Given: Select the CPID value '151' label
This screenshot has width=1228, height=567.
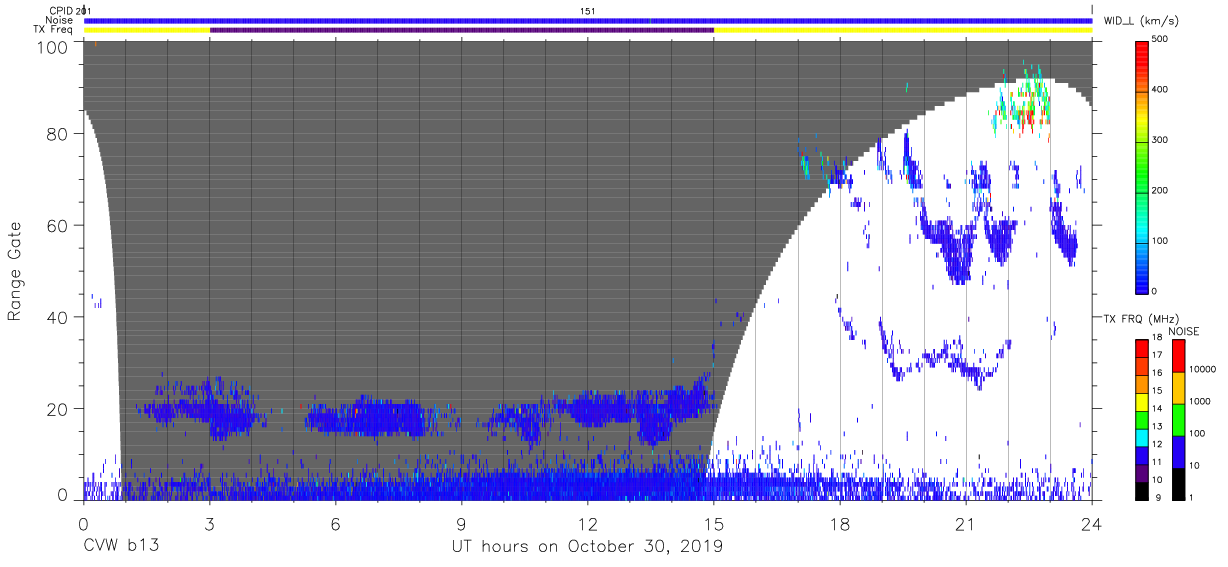Looking at the screenshot, I should tap(588, 10).
